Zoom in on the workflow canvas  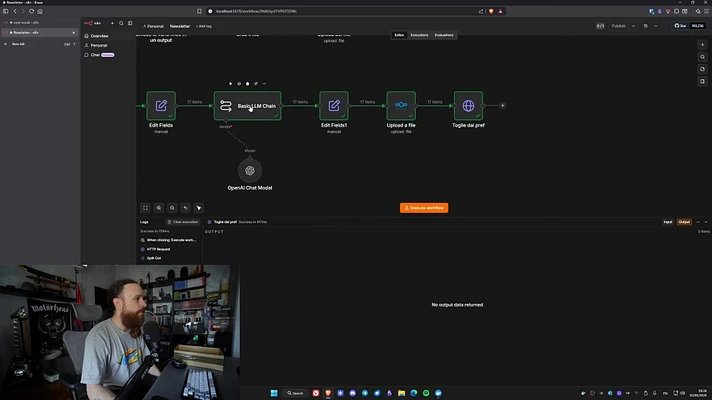click(159, 208)
